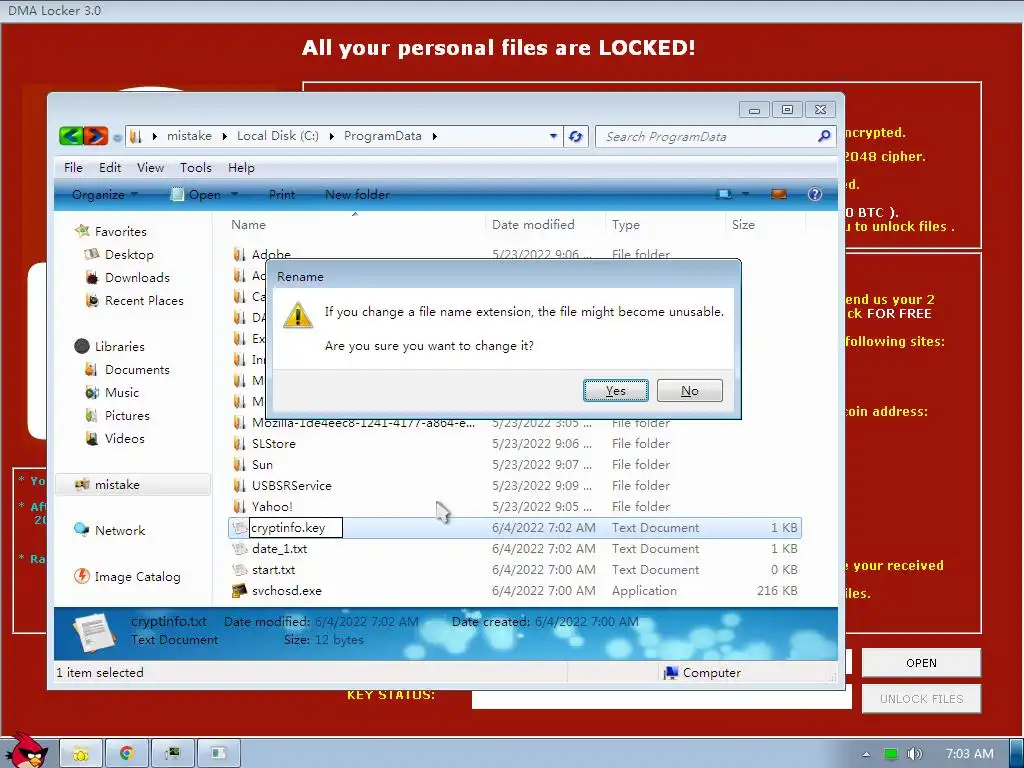Image resolution: width=1024 pixels, height=768 pixels.
Task: Create a New folder from toolbar
Action: pos(357,195)
